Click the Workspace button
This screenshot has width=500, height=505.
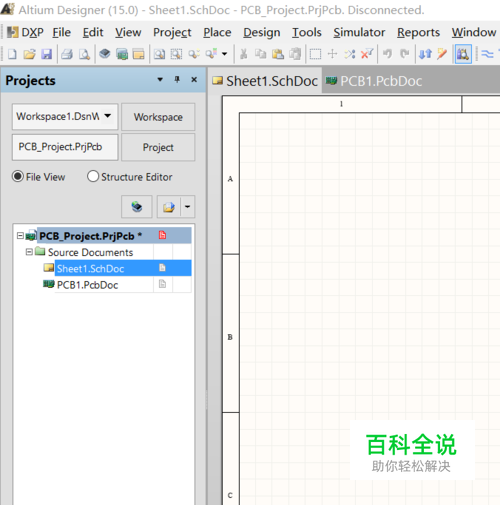coord(158,117)
